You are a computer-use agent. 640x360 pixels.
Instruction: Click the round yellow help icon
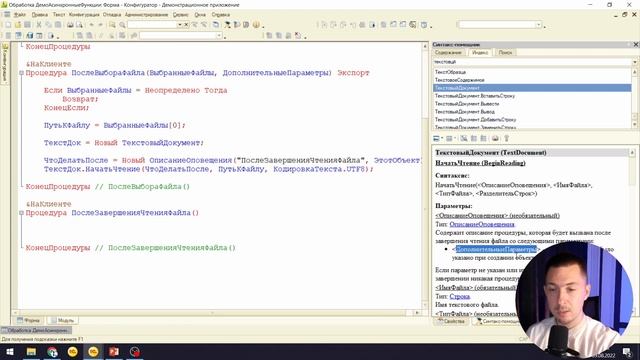[x=256, y=25]
